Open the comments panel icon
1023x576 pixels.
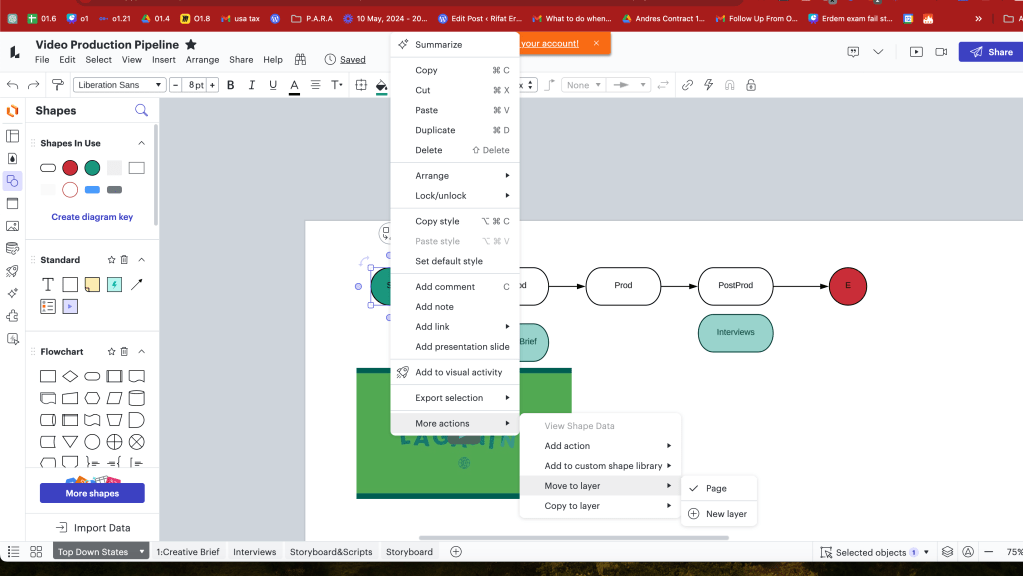click(x=853, y=52)
